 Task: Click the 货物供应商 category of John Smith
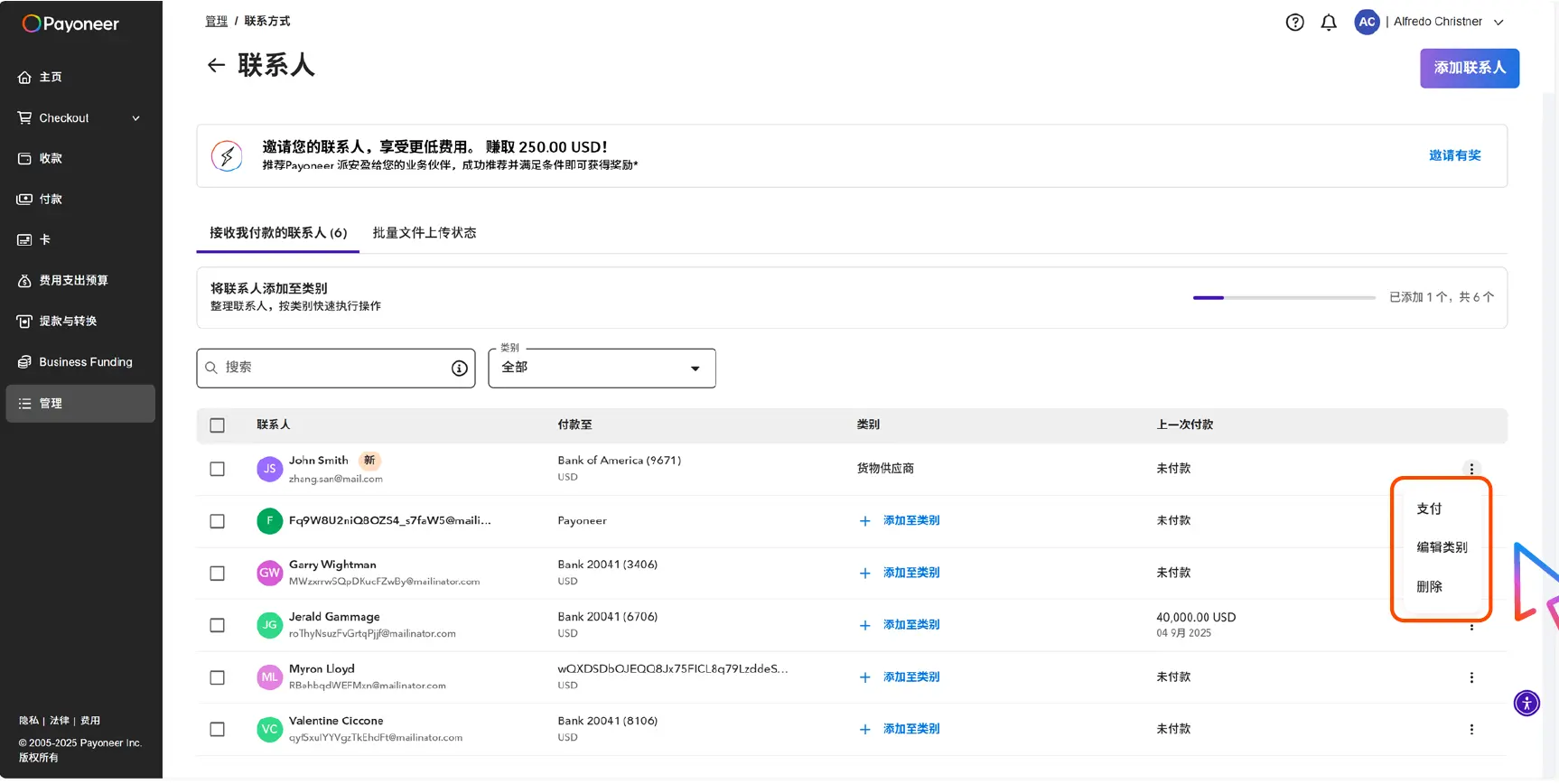pos(885,469)
